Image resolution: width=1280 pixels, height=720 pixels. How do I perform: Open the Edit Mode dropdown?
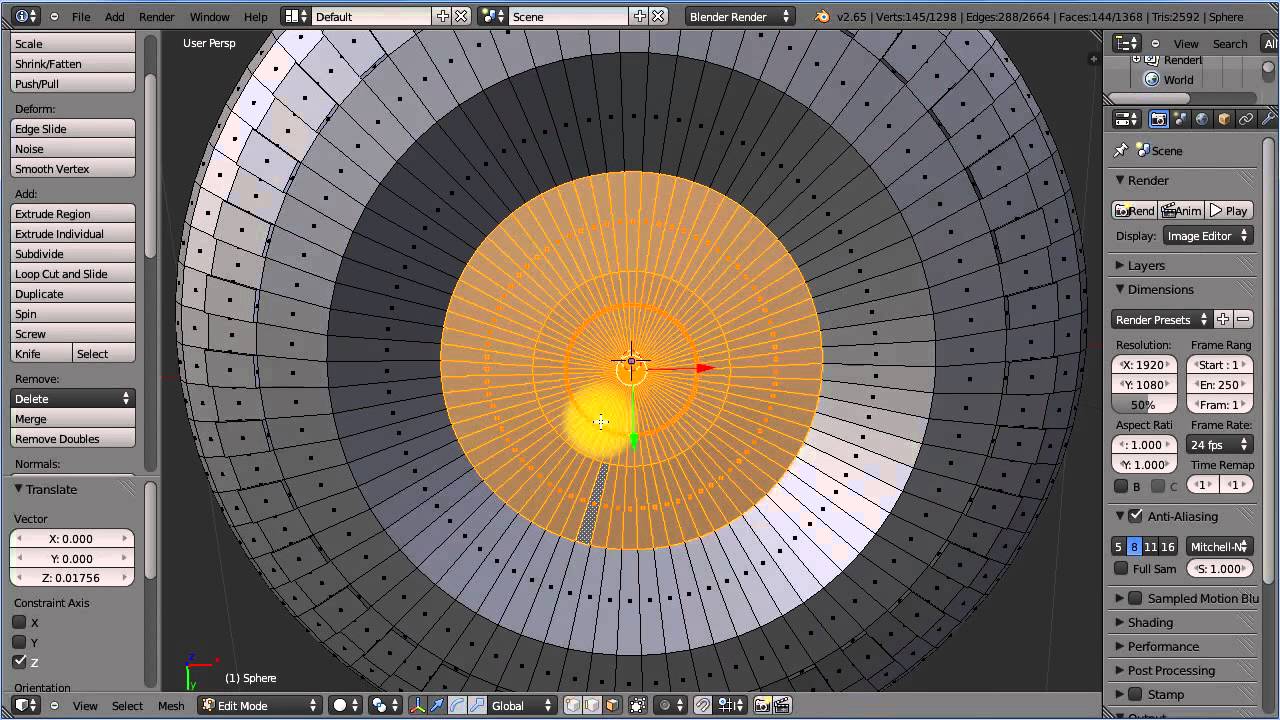click(x=259, y=705)
